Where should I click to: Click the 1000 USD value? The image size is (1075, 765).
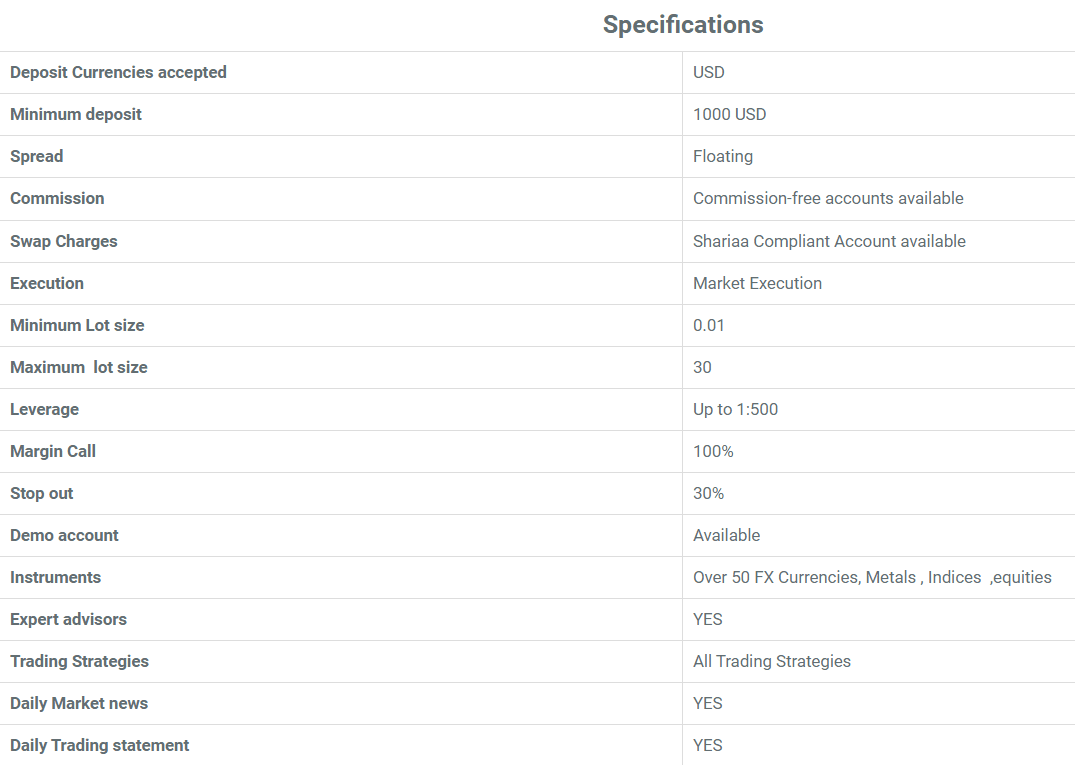point(729,114)
